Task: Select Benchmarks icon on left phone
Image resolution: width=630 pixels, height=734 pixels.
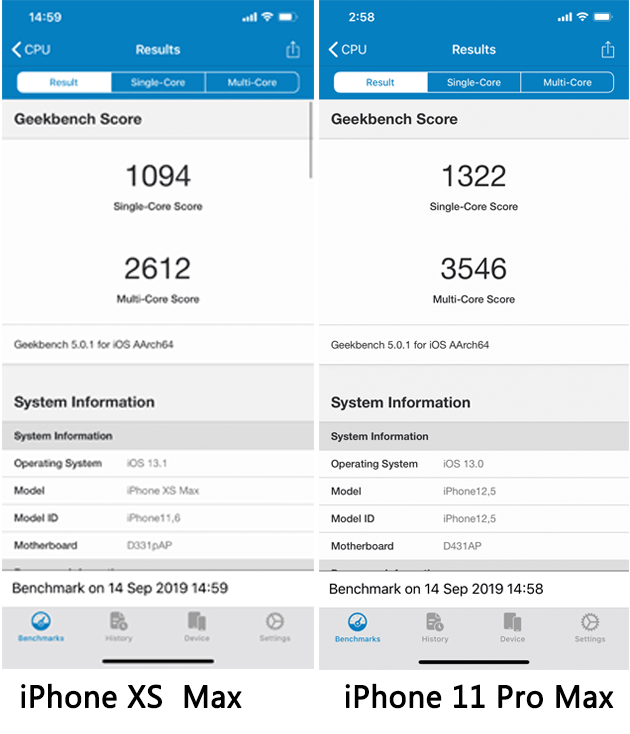Action: (x=41, y=621)
